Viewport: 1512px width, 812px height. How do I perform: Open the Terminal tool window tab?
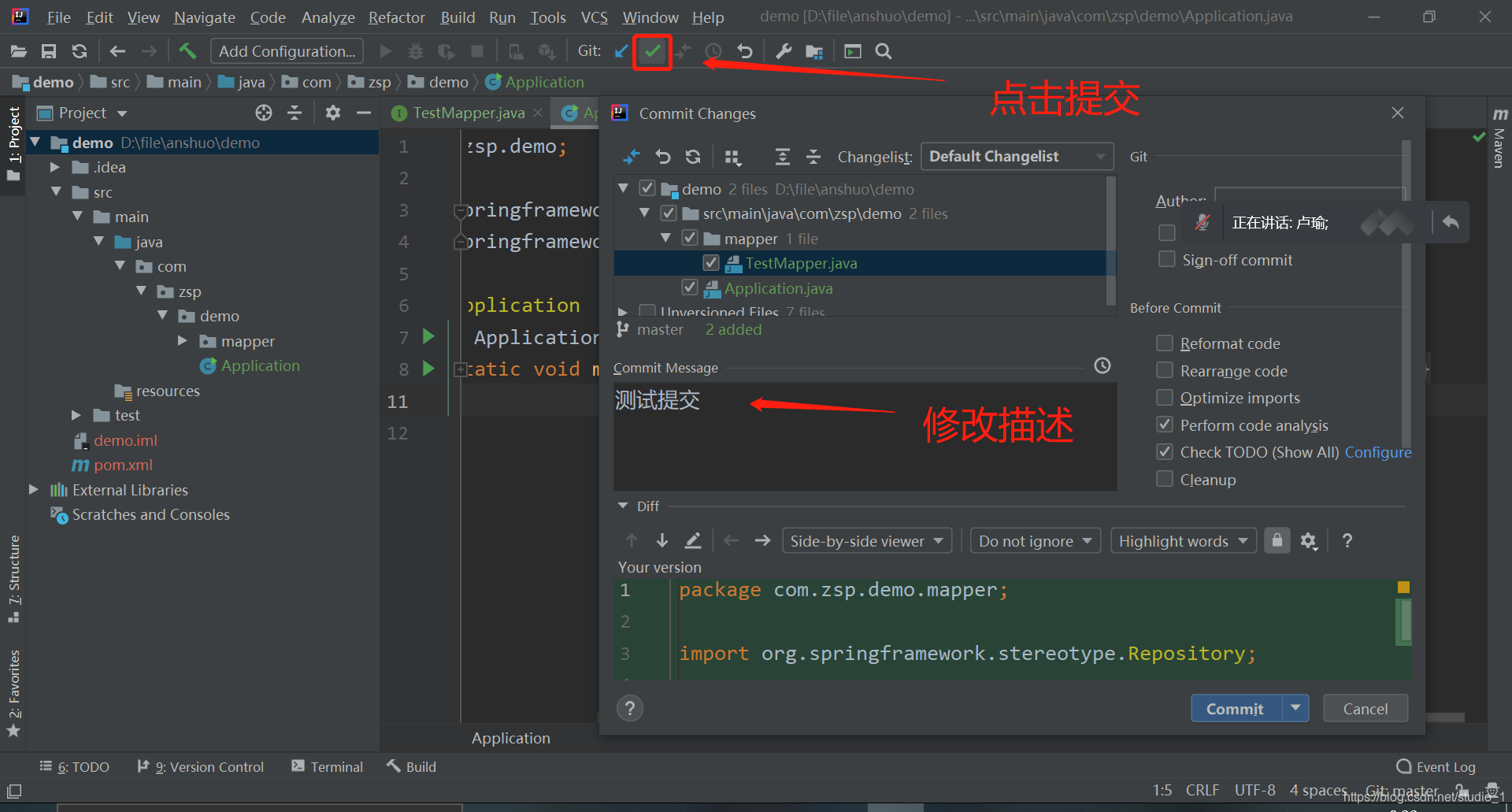[327, 766]
